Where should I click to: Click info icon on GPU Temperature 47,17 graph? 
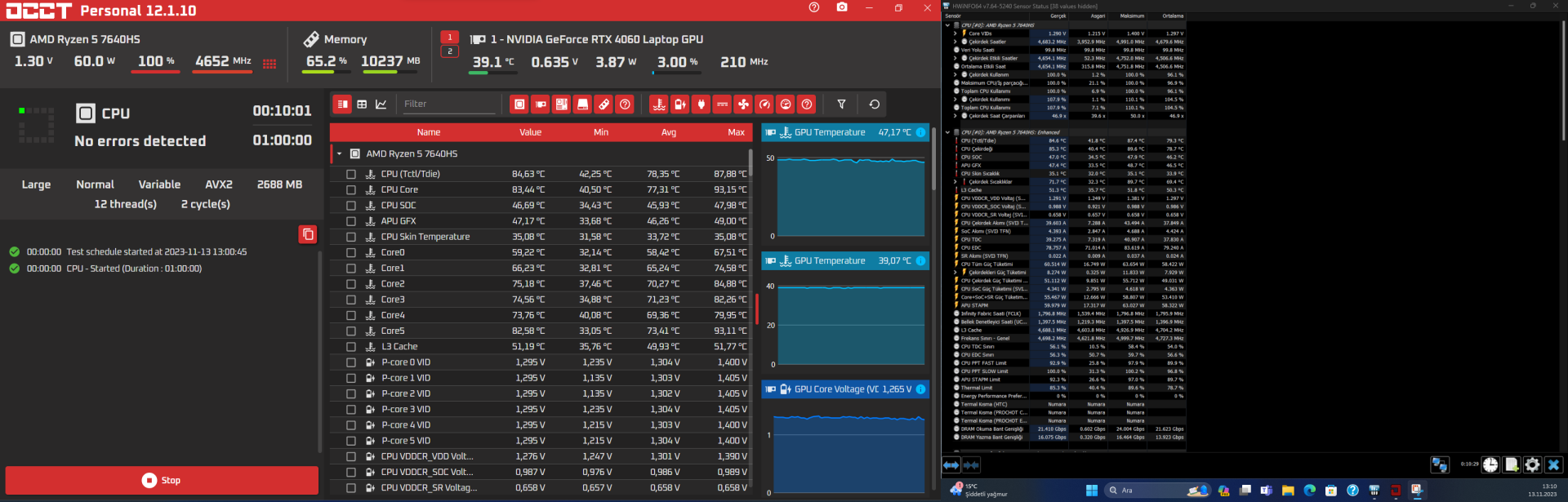(921, 132)
